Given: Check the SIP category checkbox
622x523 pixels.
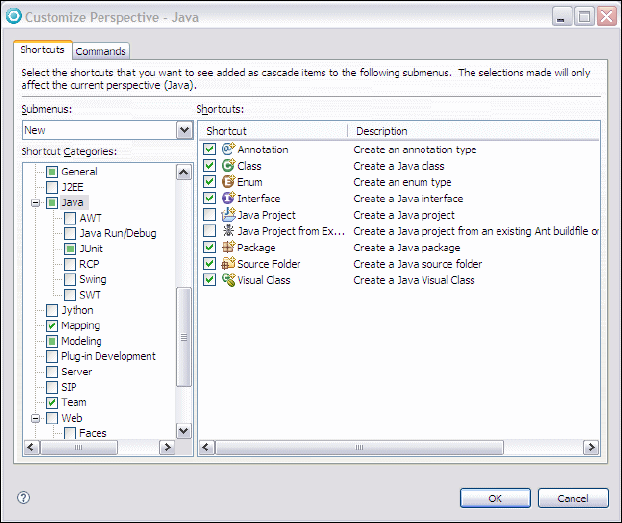Looking at the screenshot, I should (x=52, y=387).
